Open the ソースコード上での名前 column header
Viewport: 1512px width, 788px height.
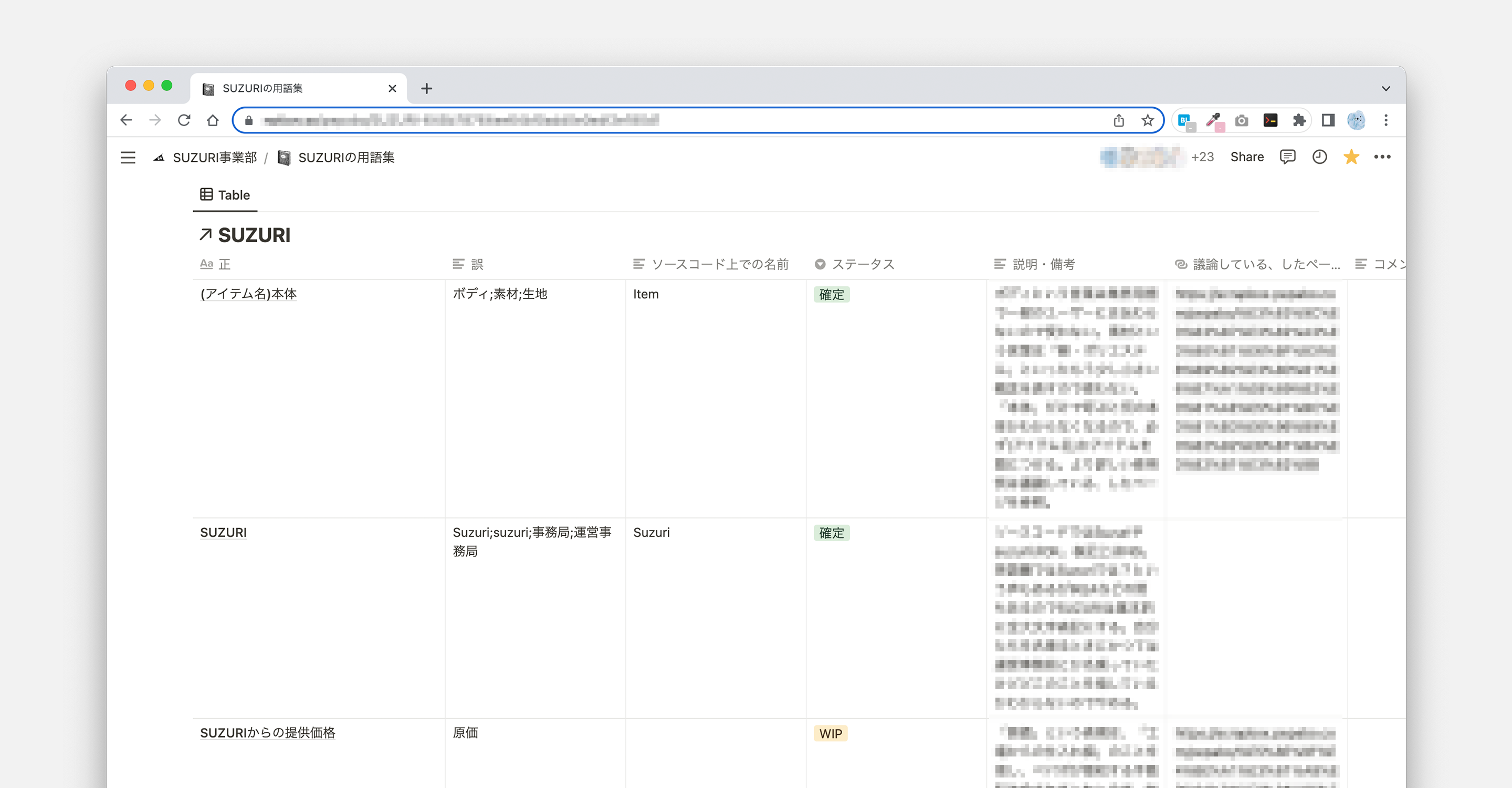pos(711,264)
